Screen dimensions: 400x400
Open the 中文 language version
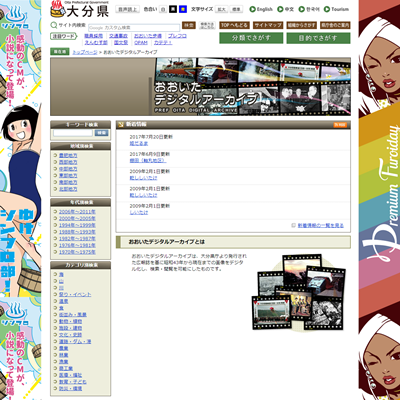click(x=286, y=9)
